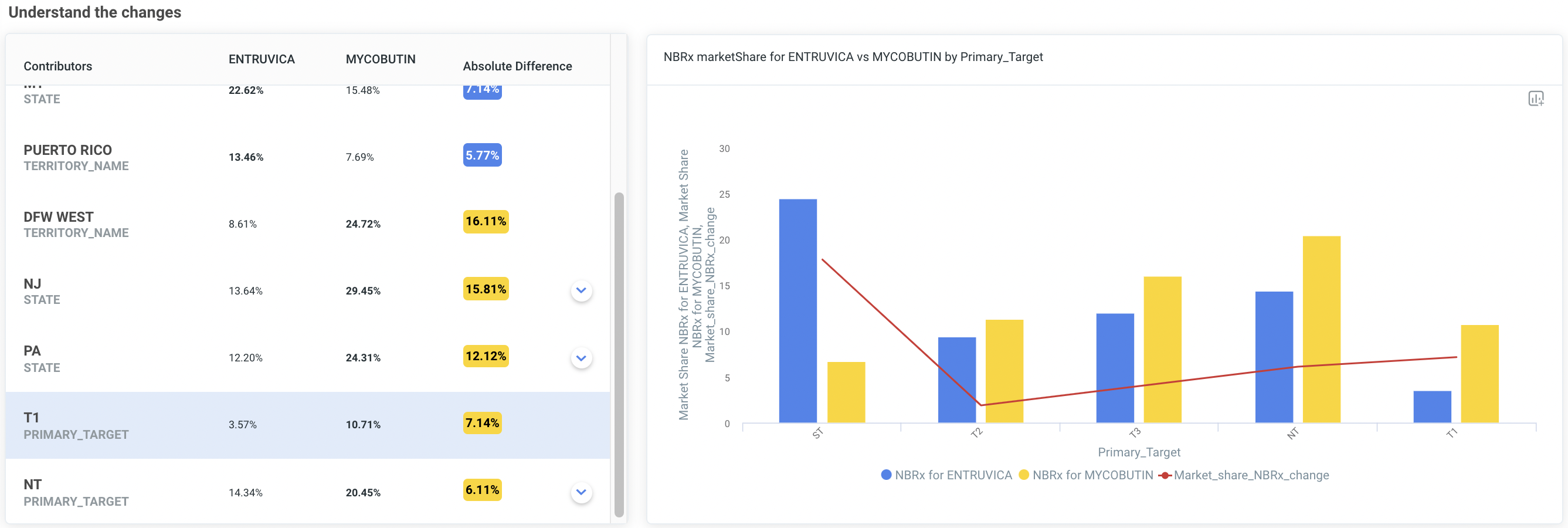Image resolution: width=1568 pixels, height=528 pixels.
Task: Click the 5.77% blue difference badge
Action: point(482,155)
